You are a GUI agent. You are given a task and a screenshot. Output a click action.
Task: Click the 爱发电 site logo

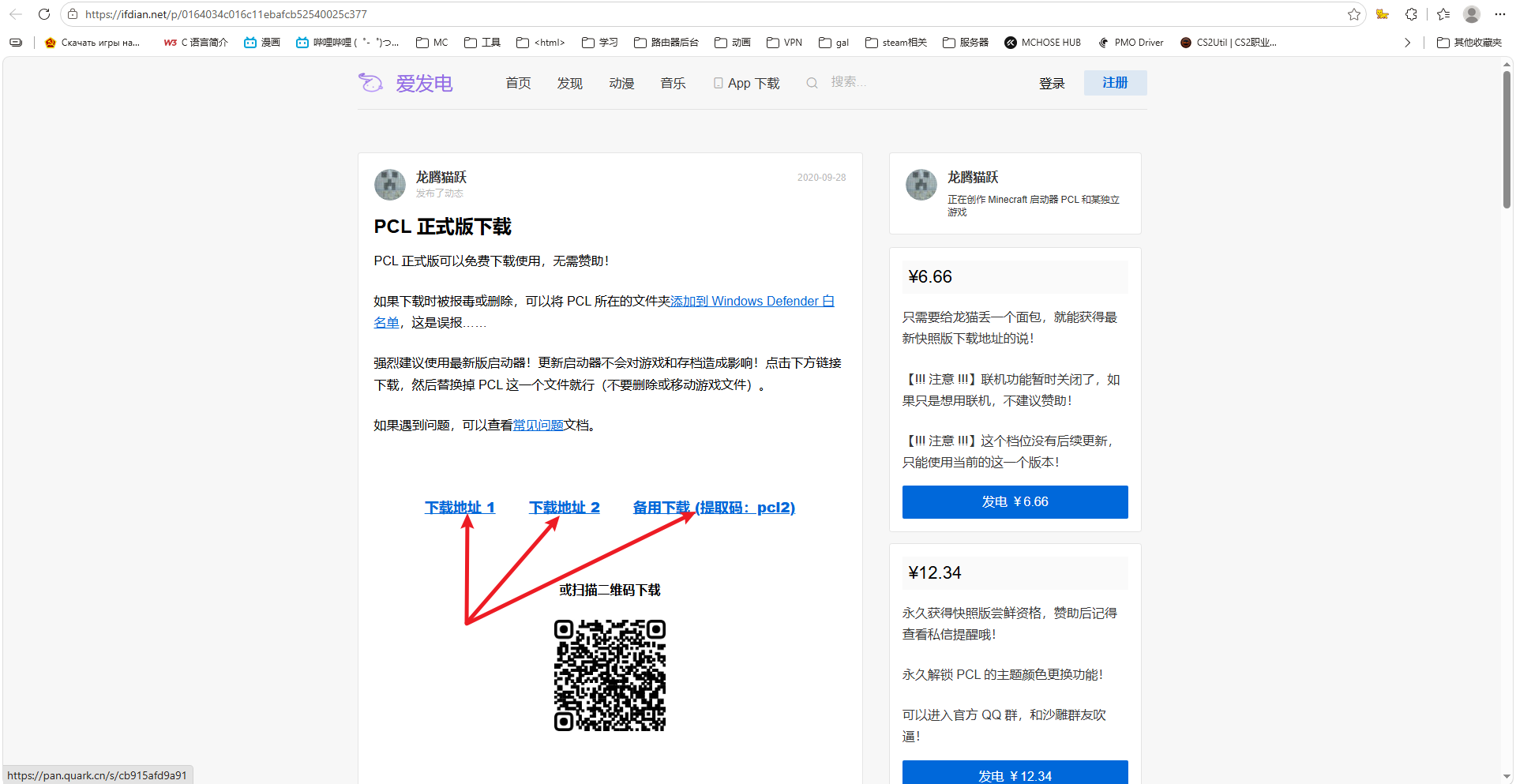(406, 83)
